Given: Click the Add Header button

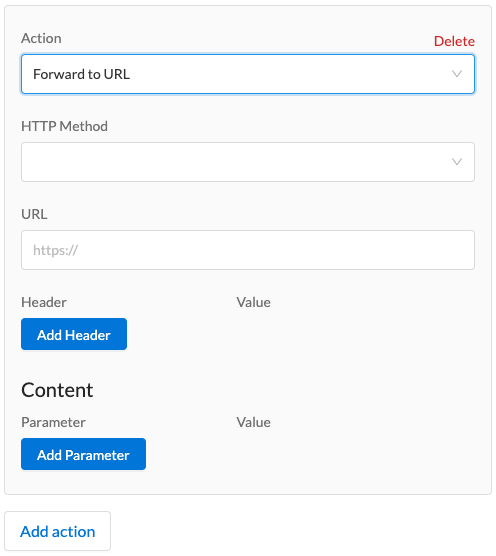Looking at the screenshot, I should click(74, 334).
